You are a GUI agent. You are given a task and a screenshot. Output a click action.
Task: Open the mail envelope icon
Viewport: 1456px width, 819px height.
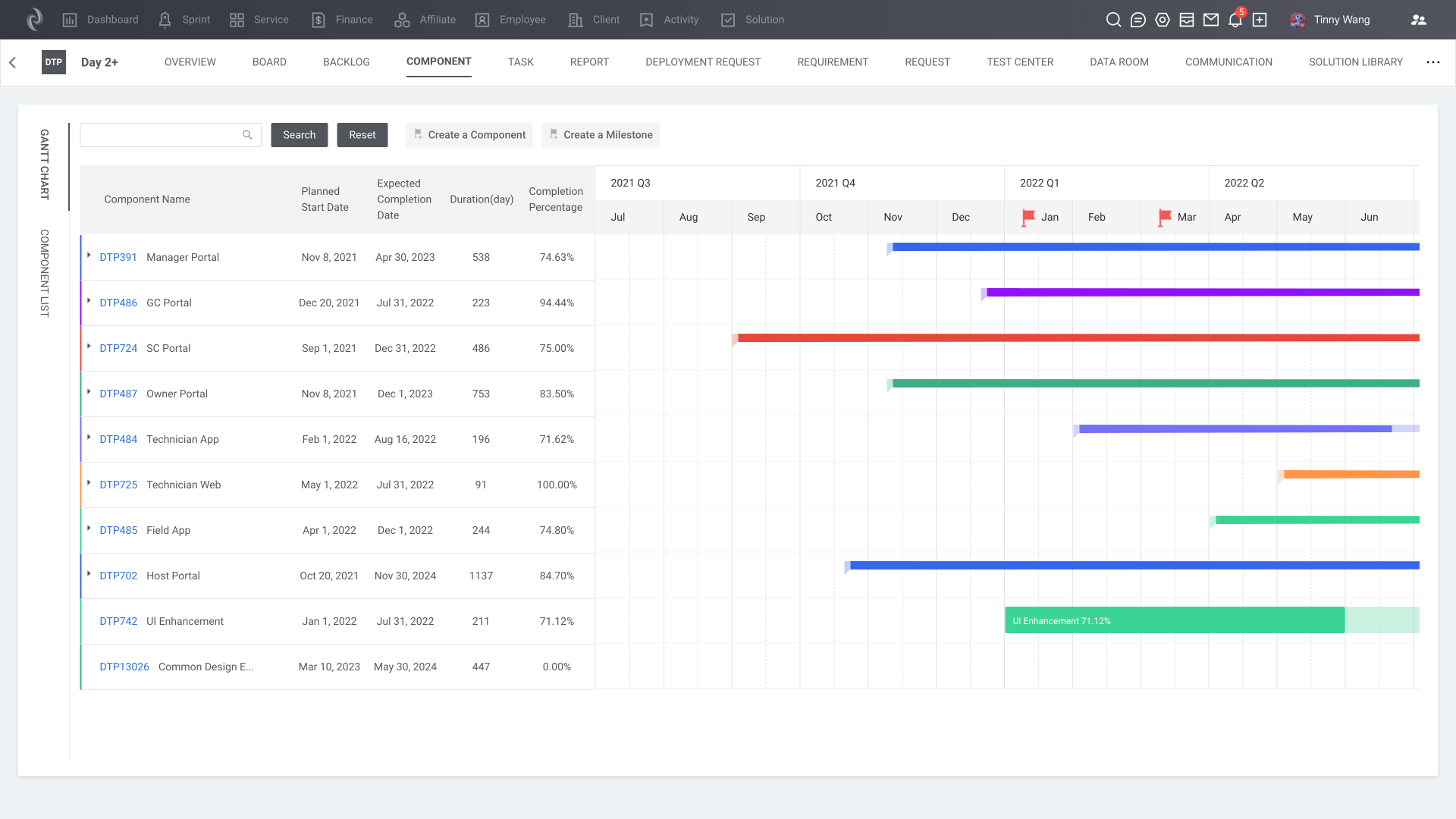(x=1211, y=20)
